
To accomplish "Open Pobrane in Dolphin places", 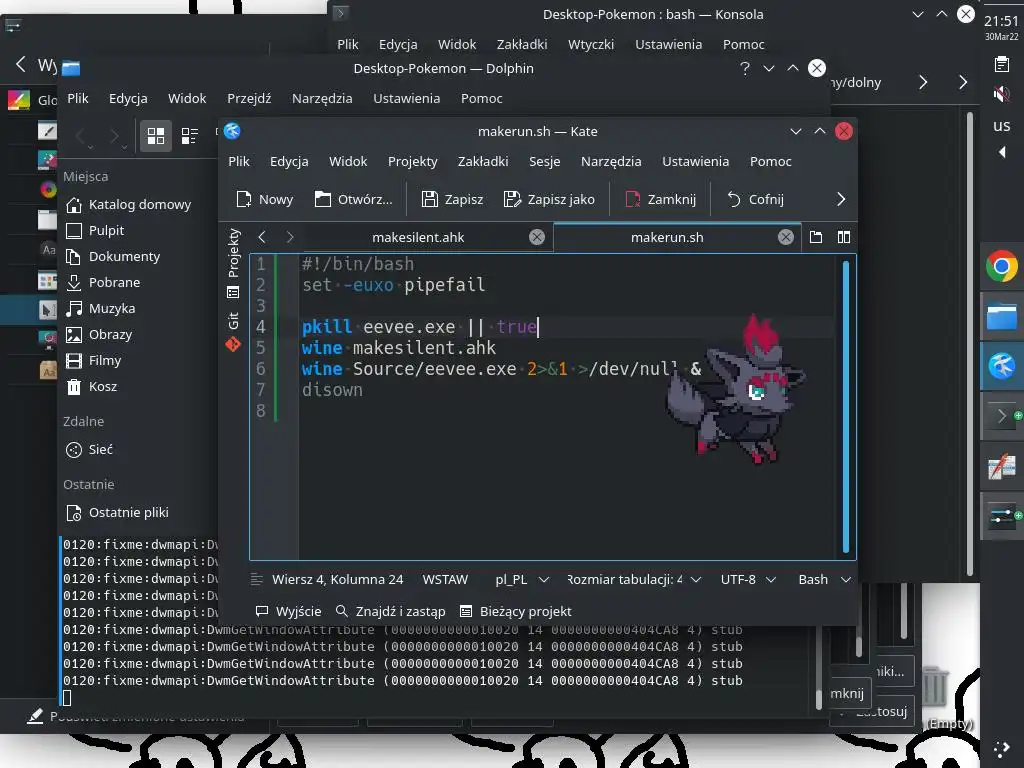I will [x=104, y=283].
